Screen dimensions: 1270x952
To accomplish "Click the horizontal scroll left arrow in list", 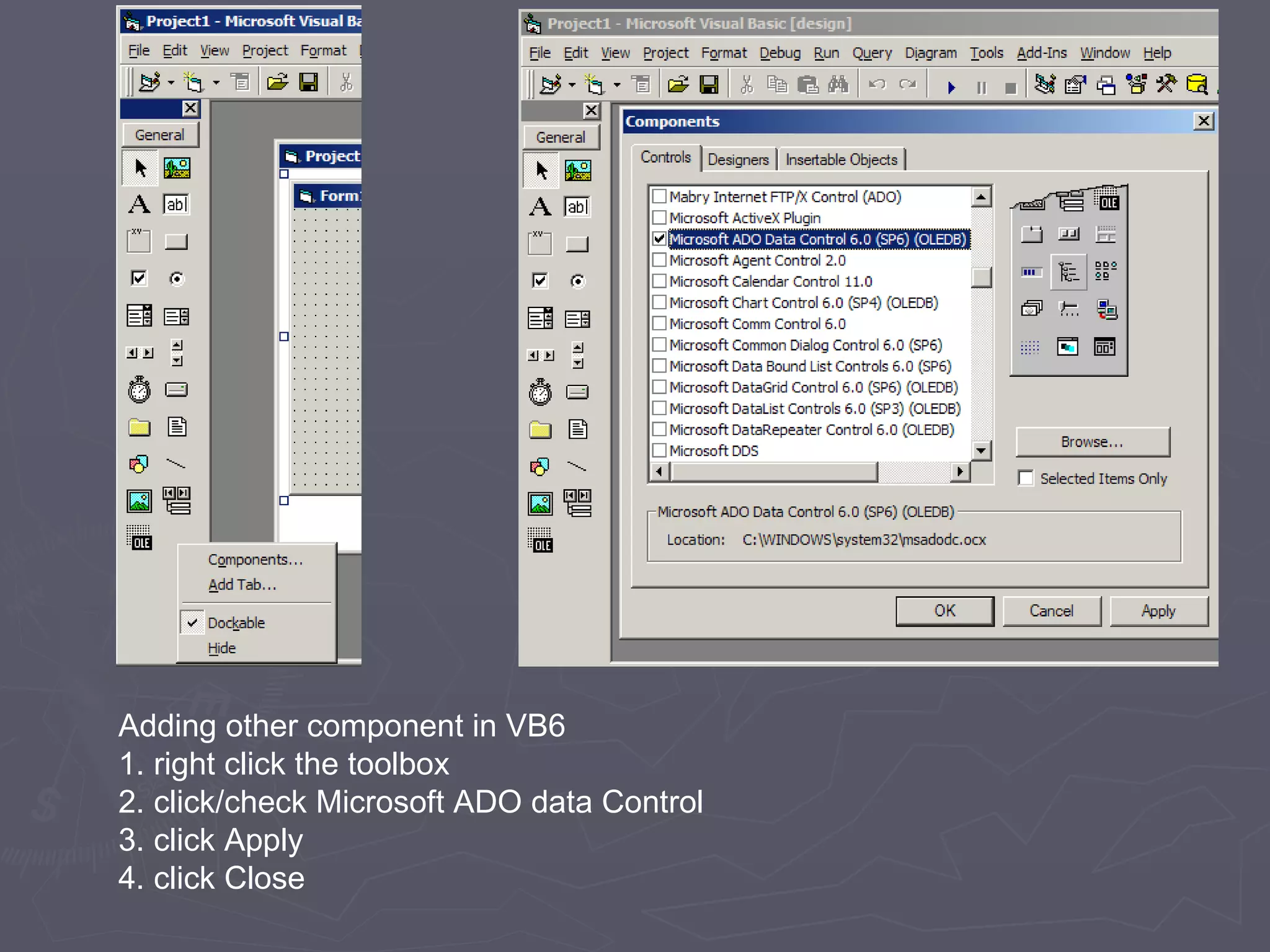I will pyautogui.click(x=659, y=472).
